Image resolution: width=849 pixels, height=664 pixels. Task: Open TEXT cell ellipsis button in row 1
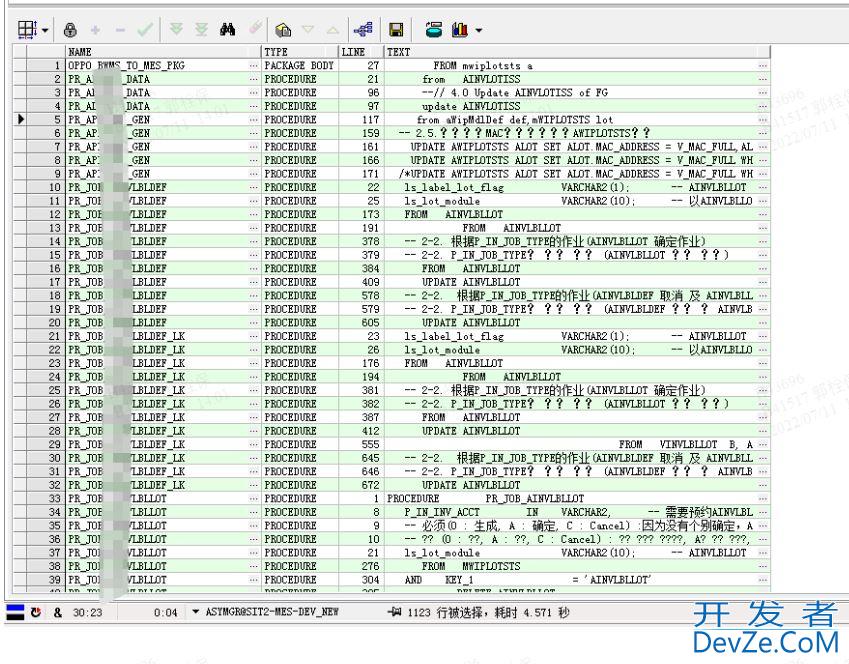(763, 66)
